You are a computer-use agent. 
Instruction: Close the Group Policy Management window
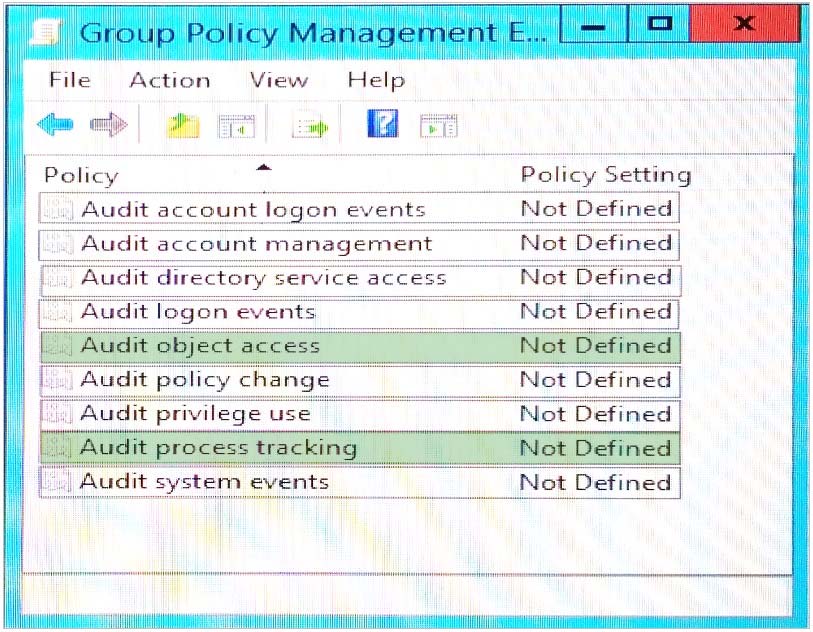pyautogui.click(x=745, y=24)
